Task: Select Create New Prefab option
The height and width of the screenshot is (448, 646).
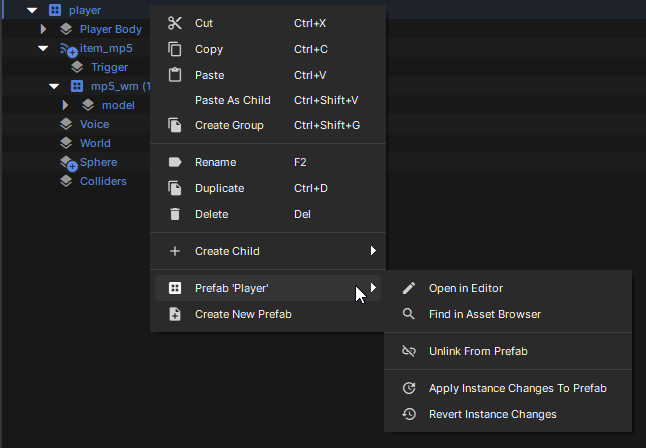Action: tap(243, 314)
